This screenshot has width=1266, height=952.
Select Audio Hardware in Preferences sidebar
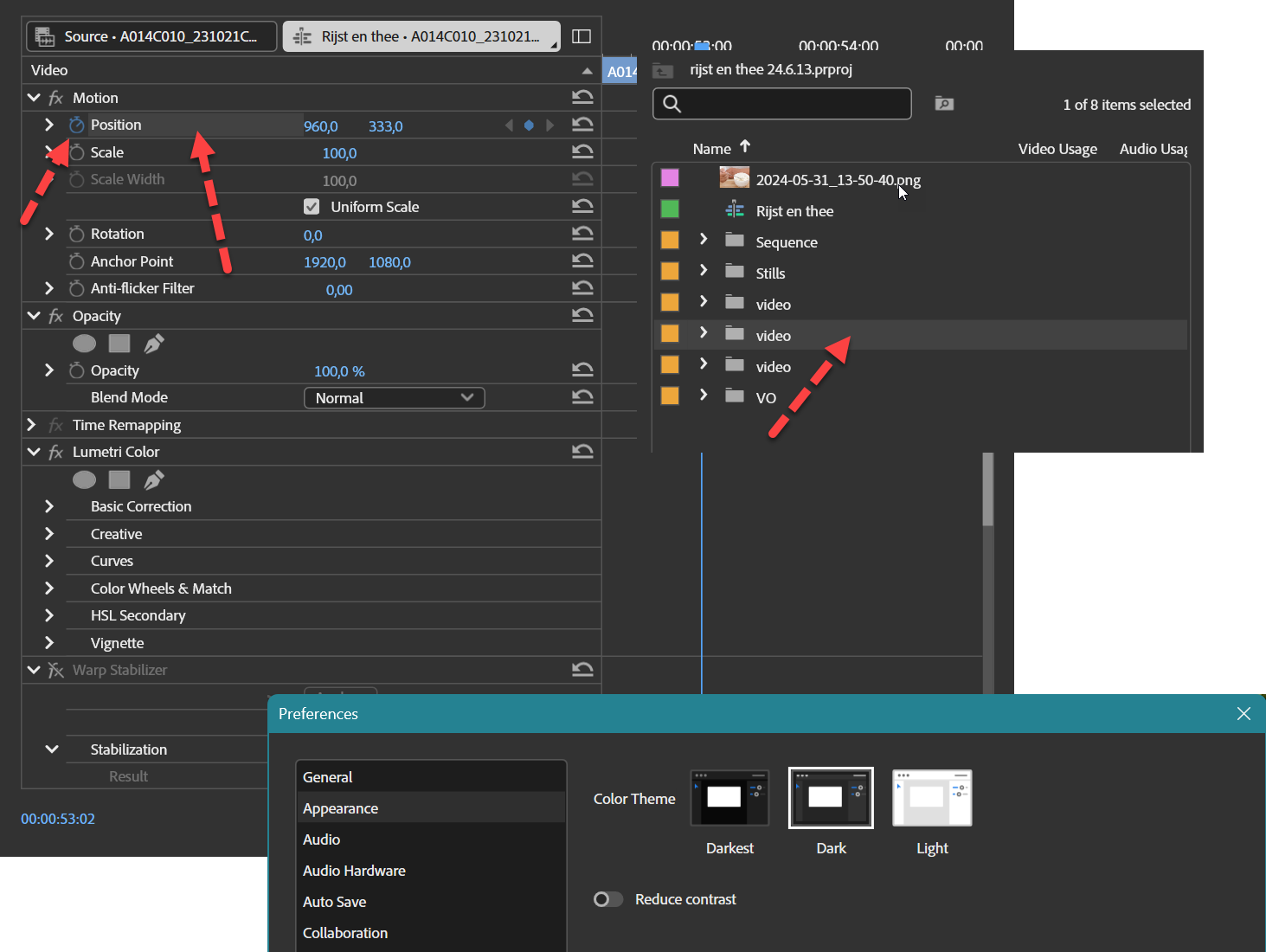(354, 870)
